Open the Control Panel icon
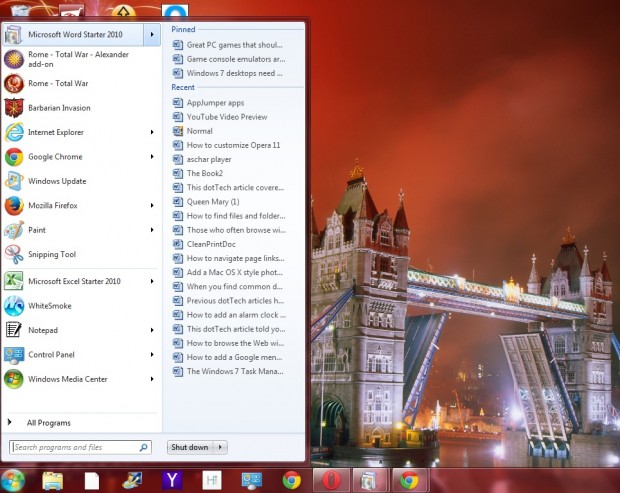The width and height of the screenshot is (620, 493). [14, 355]
